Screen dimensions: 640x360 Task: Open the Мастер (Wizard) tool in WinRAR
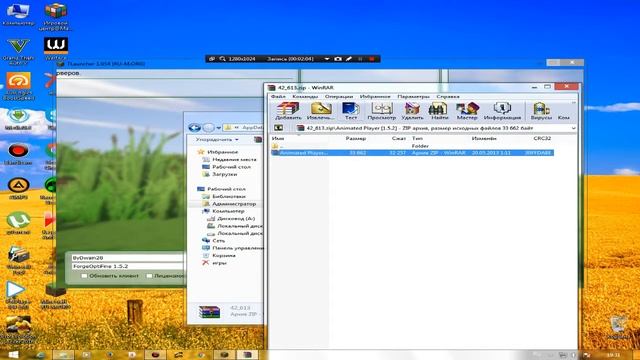467,111
